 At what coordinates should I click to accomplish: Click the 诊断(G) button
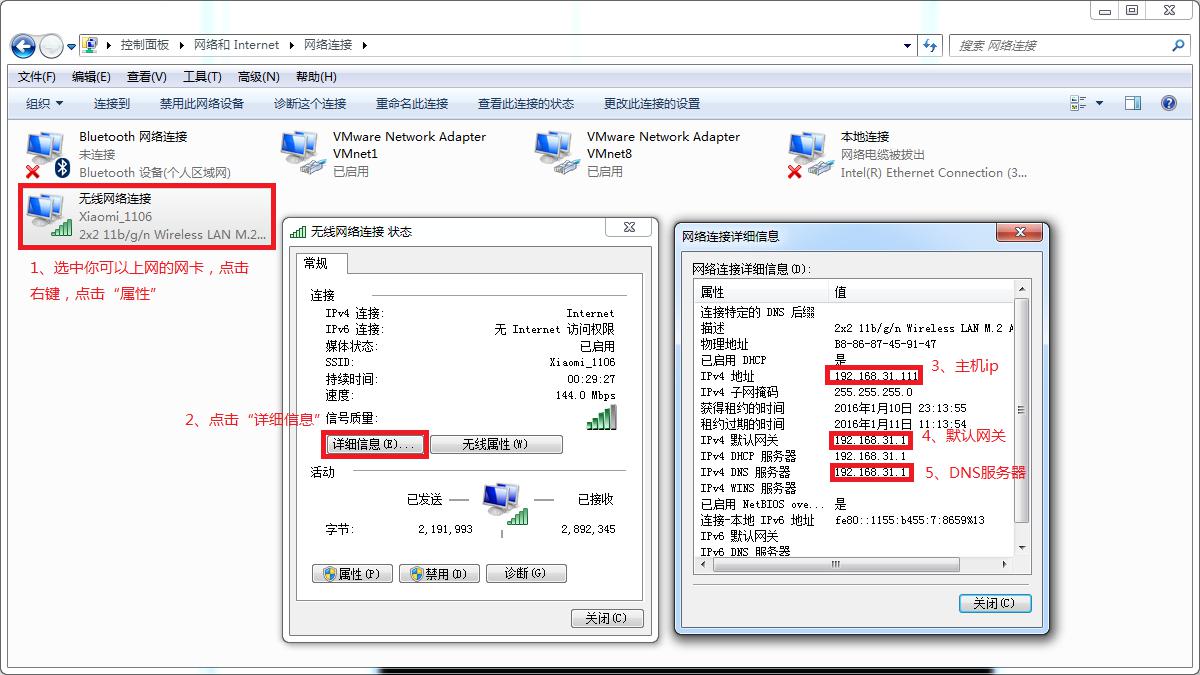point(526,574)
